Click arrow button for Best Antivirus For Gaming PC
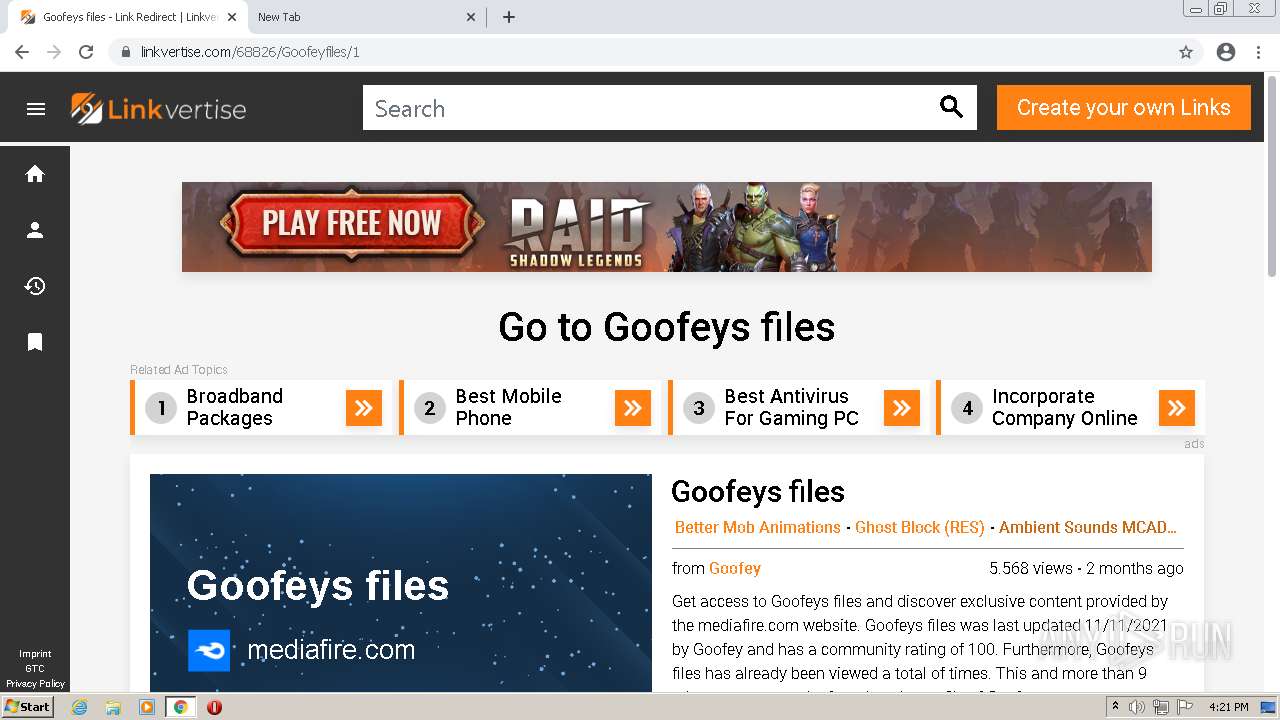This screenshot has height=720, width=1280. pos(902,408)
